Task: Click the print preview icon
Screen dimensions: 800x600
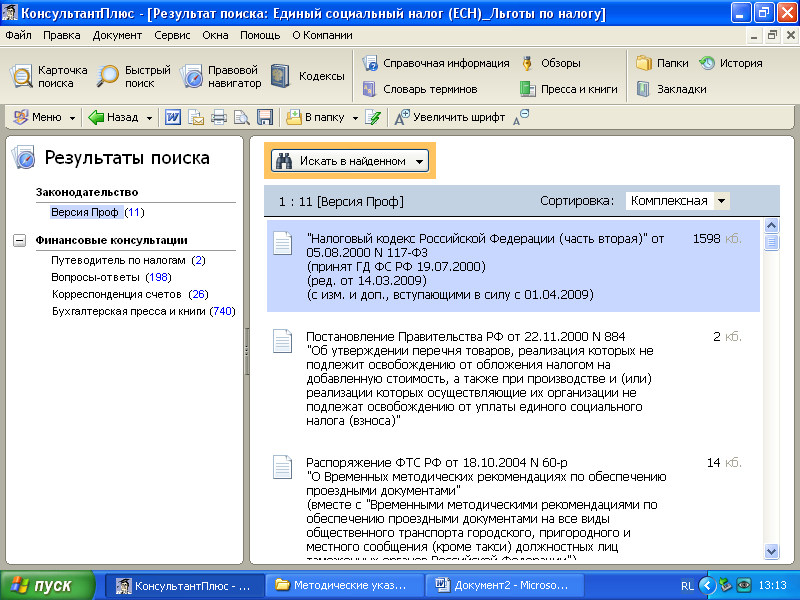Action: 242,117
